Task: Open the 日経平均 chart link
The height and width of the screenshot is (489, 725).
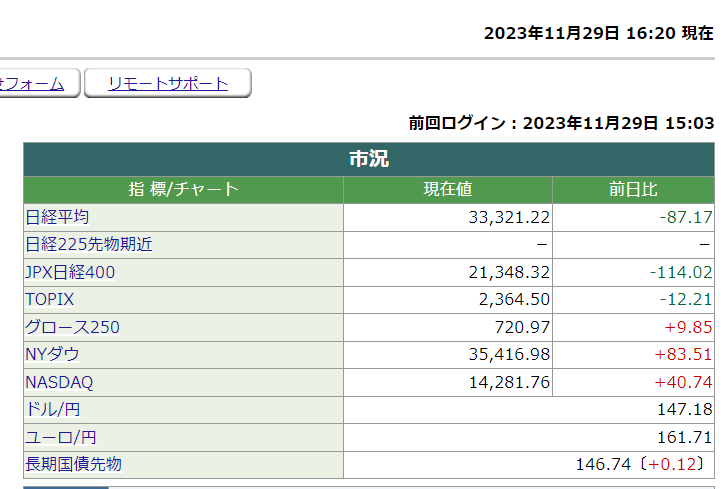Action: pos(57,217)
